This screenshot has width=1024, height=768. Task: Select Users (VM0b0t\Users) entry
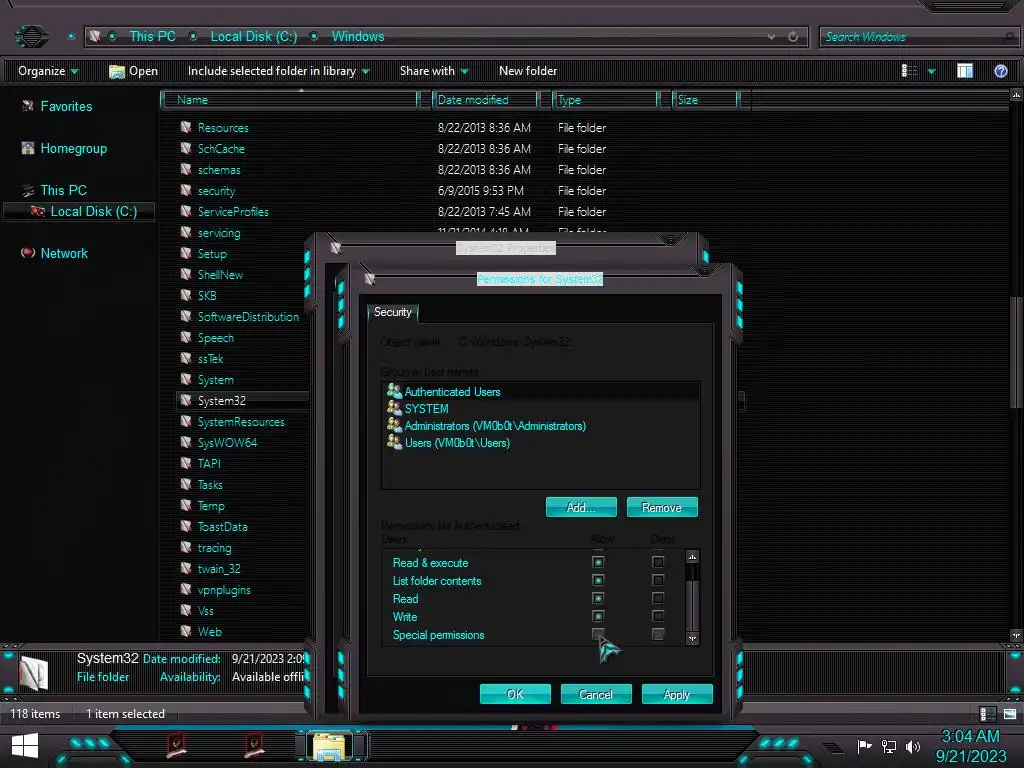[457, 443]
